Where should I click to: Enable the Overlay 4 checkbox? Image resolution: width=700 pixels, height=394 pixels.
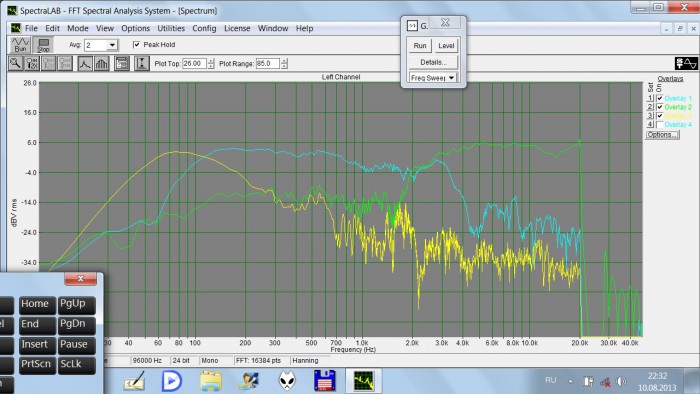point(659,124)
